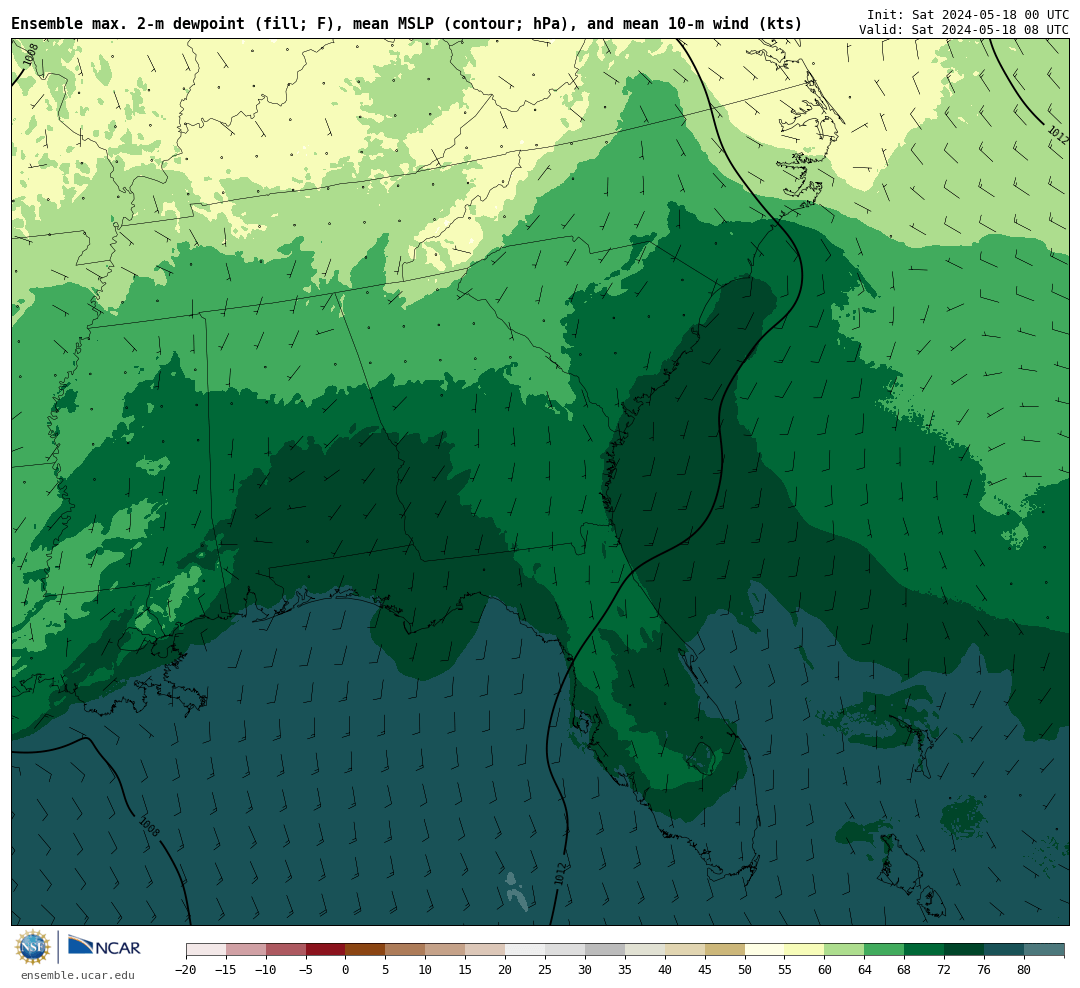The height and width of the screenshot is (988, 1080).
Task: Pick the above-80 teal colorbar swatch
Action: (x=1044, y=950)
